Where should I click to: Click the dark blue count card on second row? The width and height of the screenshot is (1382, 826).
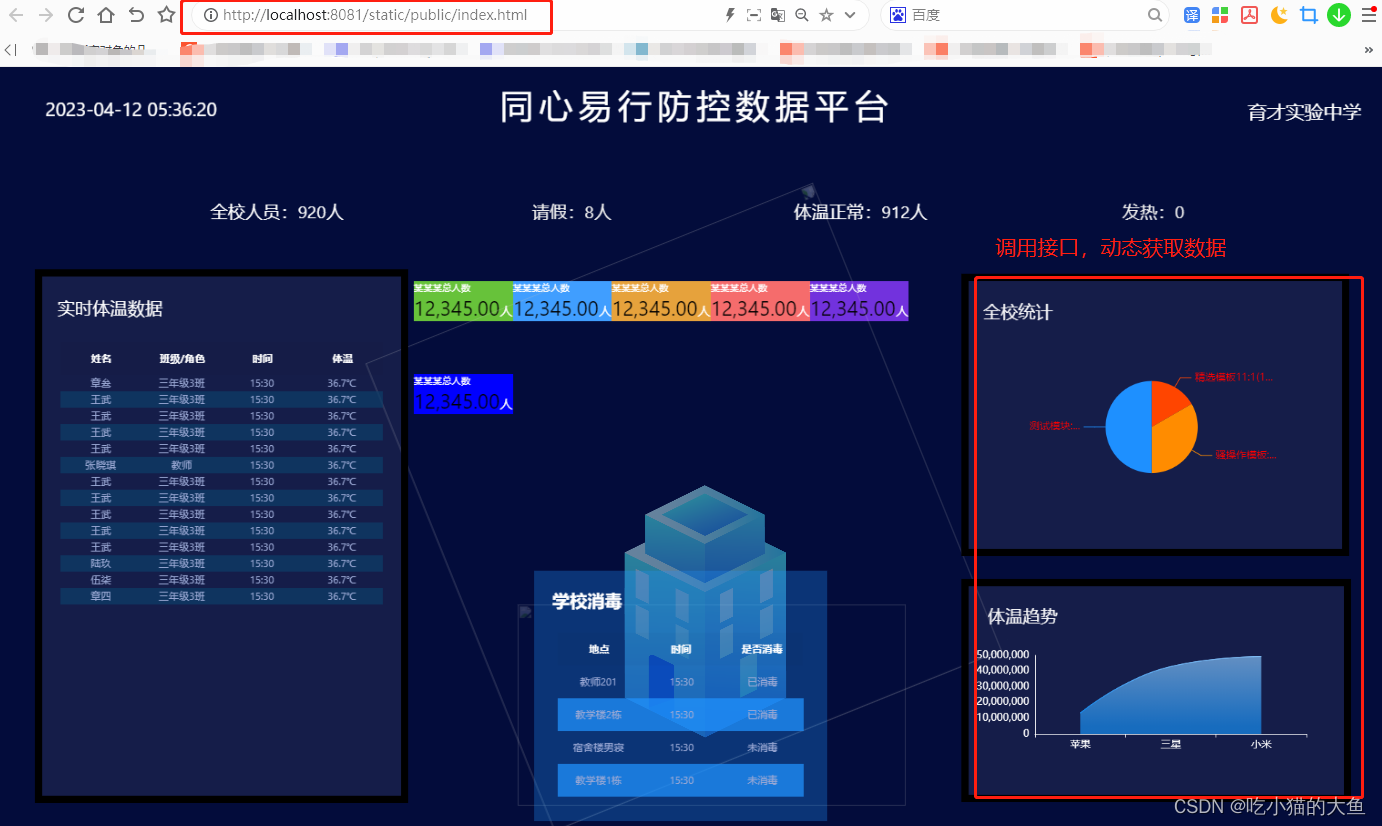coord(463,393)
